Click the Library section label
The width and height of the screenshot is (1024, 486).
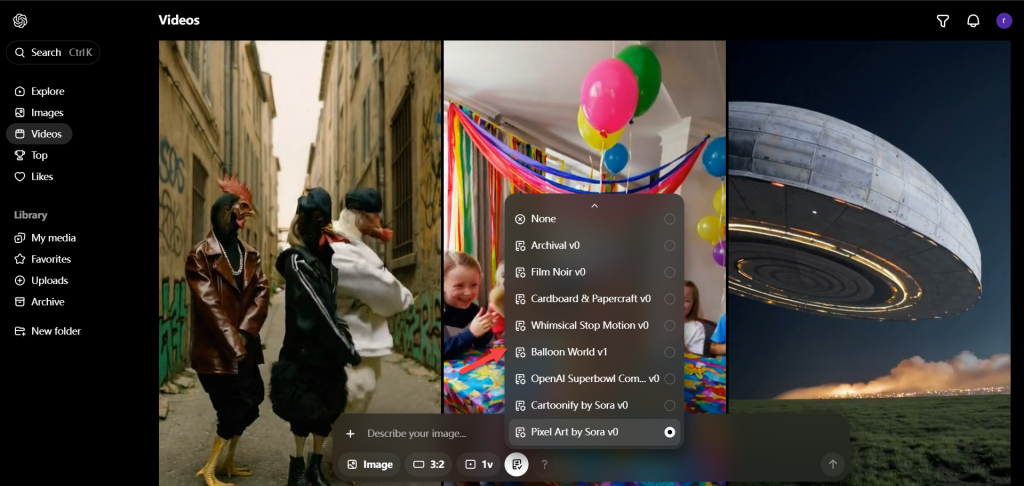(x=31, y=215)
